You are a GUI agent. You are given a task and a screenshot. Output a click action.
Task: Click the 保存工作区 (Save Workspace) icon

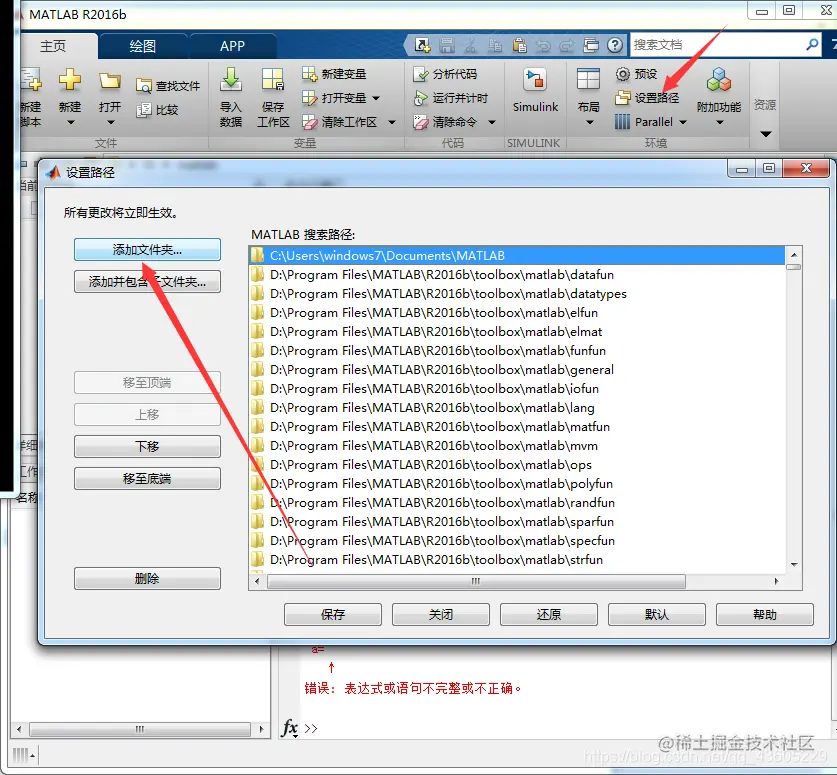273,80
